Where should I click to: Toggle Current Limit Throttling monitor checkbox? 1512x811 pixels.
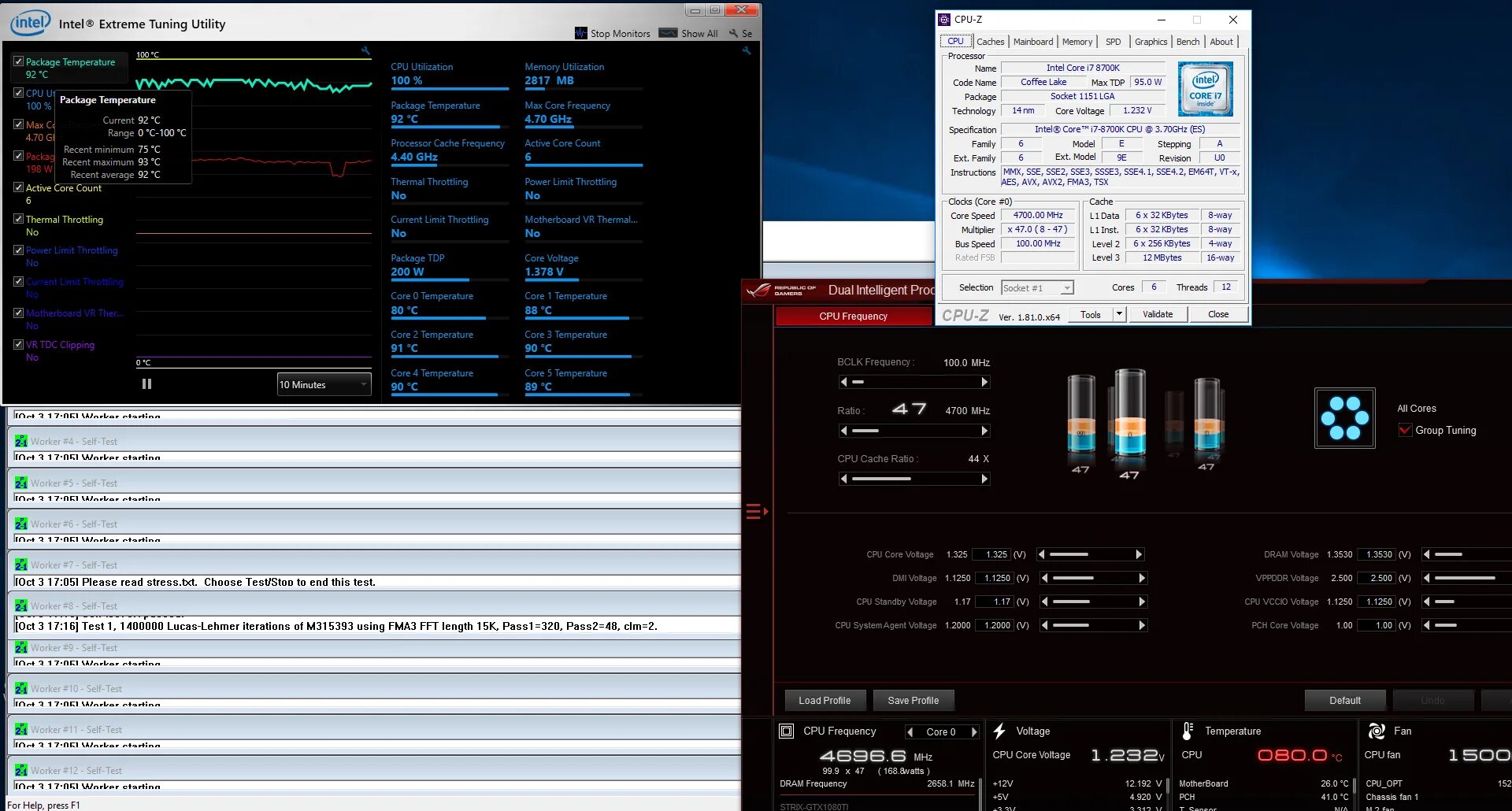click(18, 281)
